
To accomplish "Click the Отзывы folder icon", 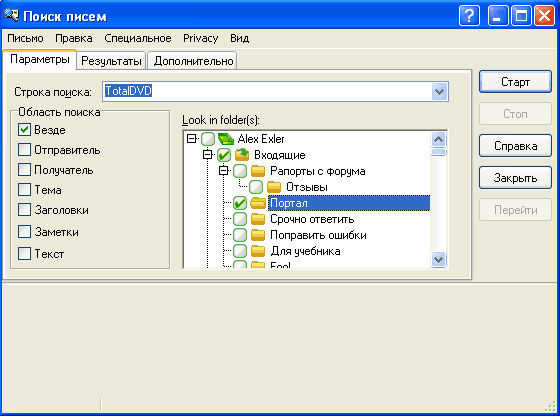I will 274,187.
